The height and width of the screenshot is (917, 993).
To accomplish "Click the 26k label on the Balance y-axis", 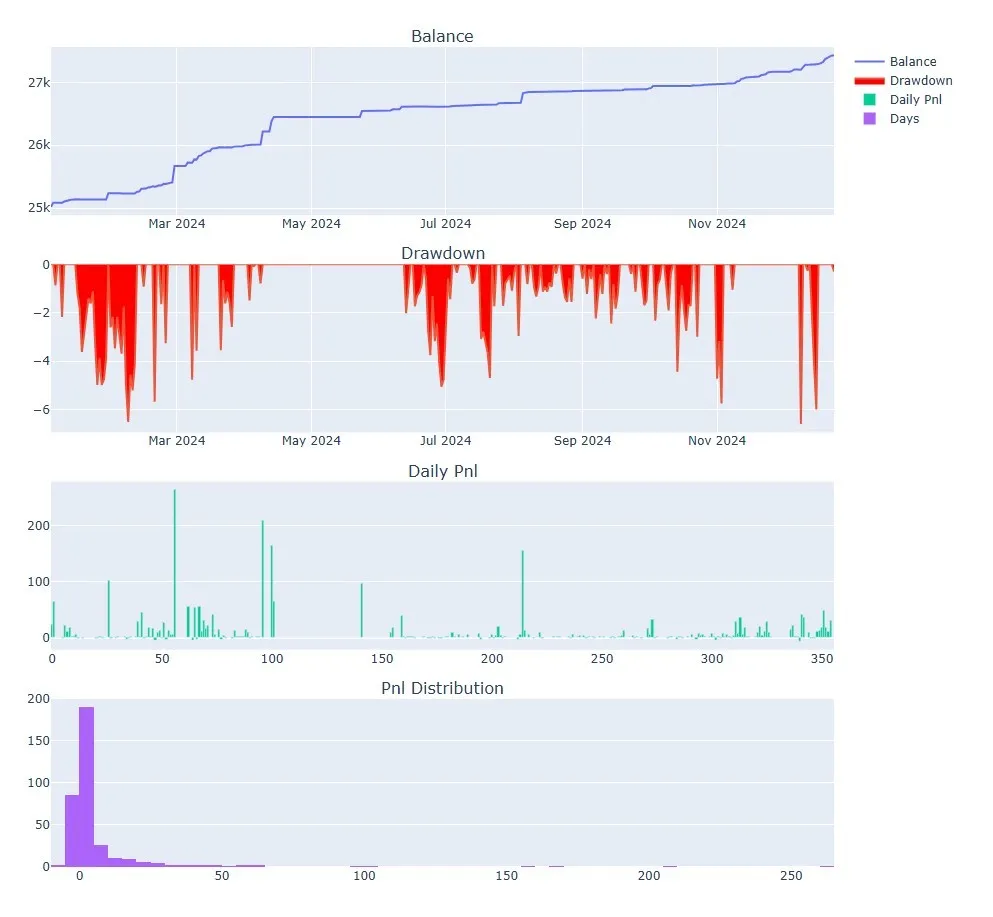I will point(39,145).
